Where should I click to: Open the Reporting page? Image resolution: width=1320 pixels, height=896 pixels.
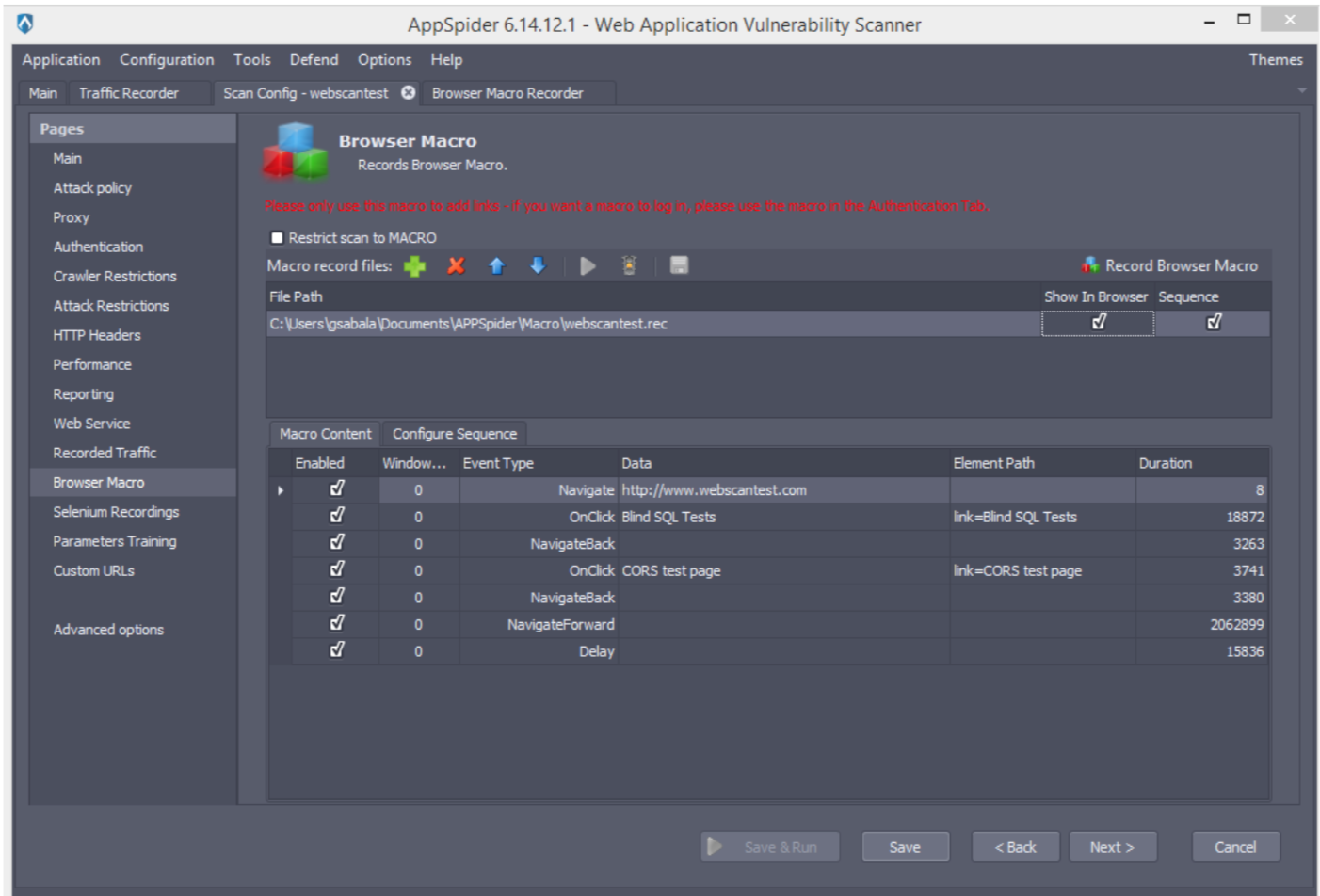tap(83, 394)
